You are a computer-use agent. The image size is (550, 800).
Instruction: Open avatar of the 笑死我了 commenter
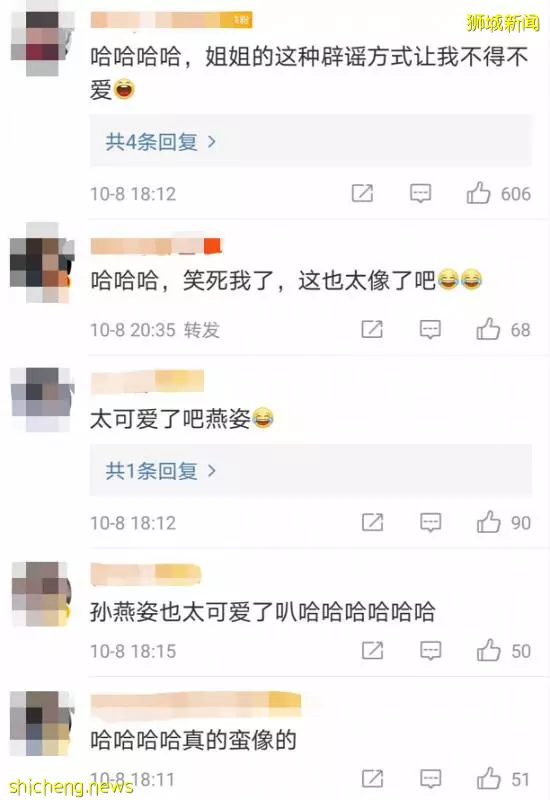click(x=42, y=263)
